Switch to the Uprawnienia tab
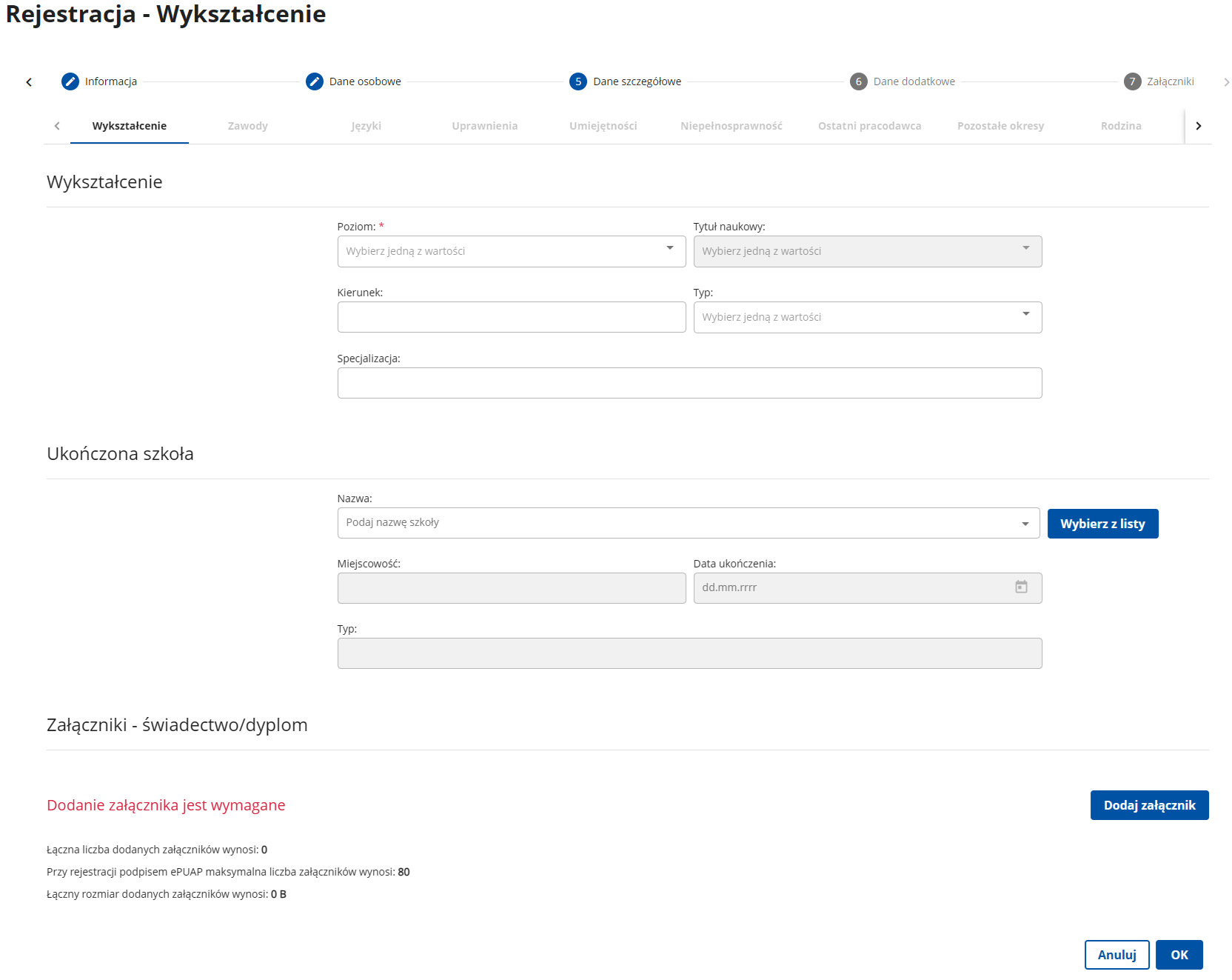This screenshot has width=1232, height=980. (485, 126)
